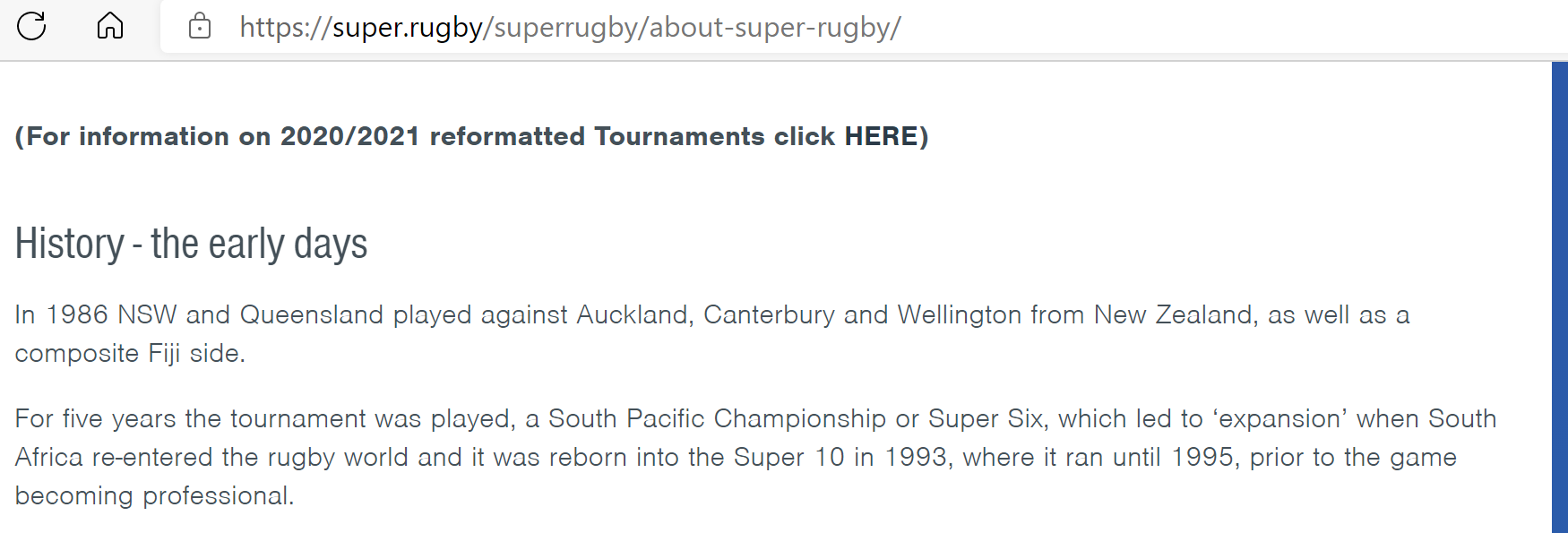Click the words 'becoming professional' at paragraph end
Image resolution: width=1568 pixels, height=533 pixels.
tap(154, 496)
